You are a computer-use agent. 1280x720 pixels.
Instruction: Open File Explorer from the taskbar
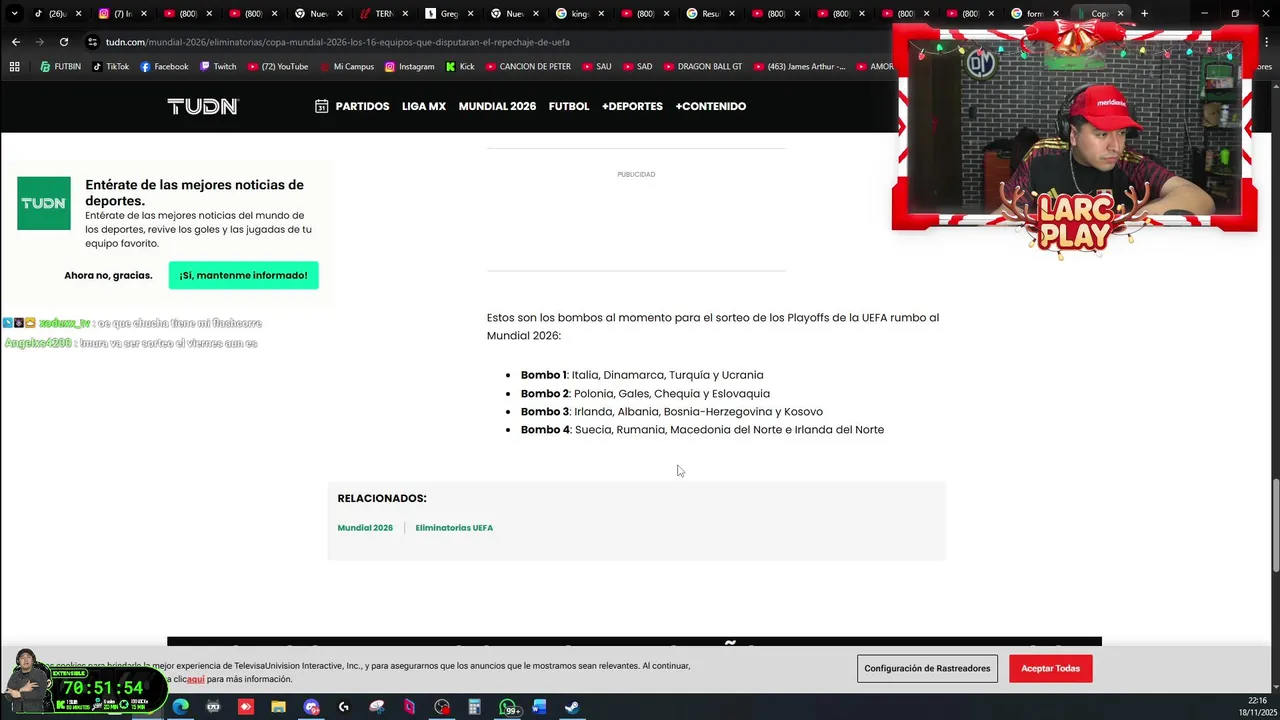(278, 707)
